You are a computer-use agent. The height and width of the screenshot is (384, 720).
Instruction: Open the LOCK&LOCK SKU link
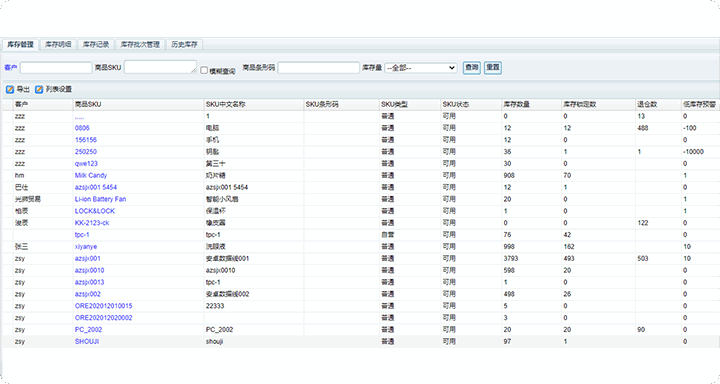(x=95, y=211)
